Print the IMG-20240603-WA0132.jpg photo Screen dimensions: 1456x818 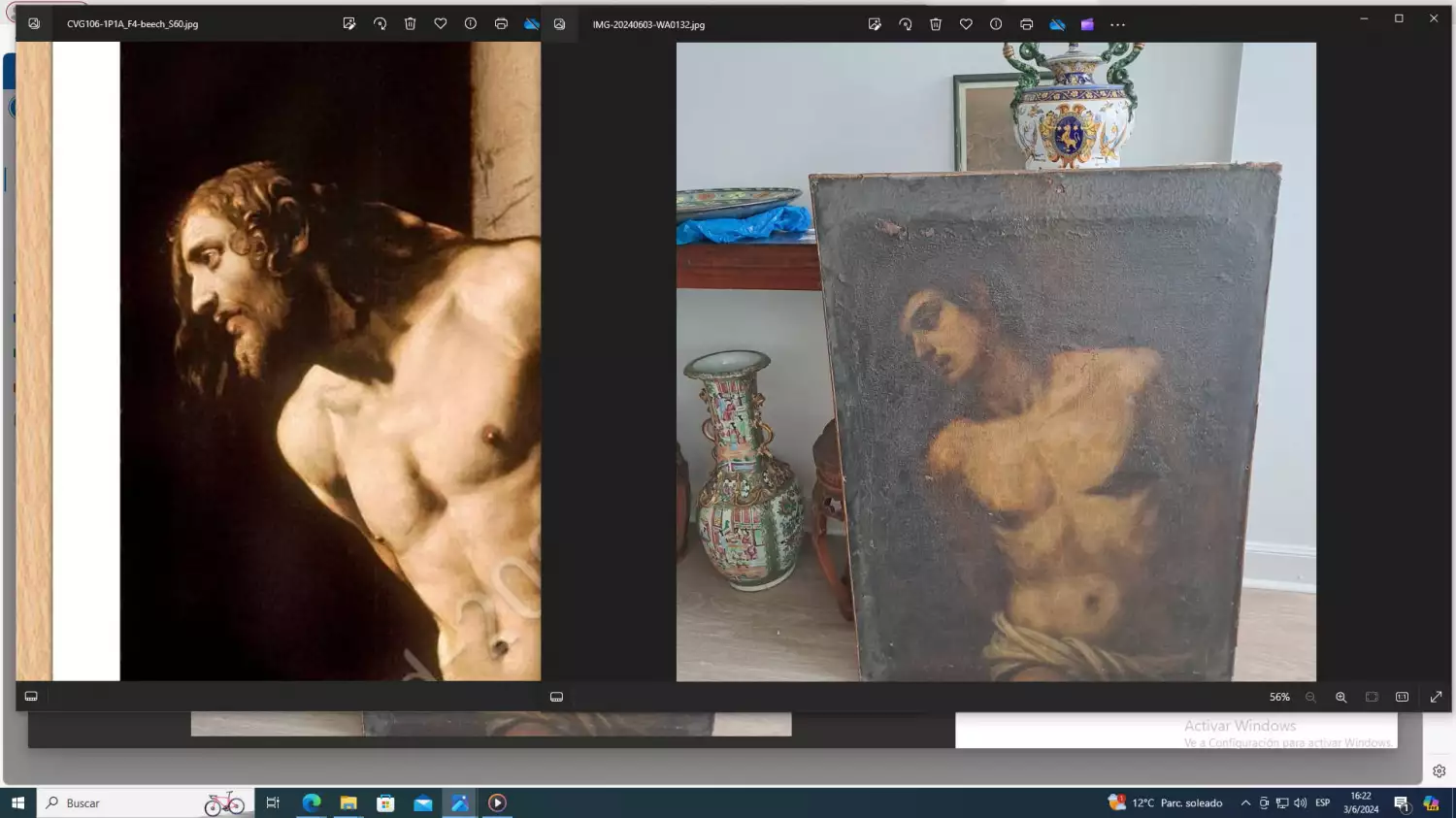point(1026,24)
